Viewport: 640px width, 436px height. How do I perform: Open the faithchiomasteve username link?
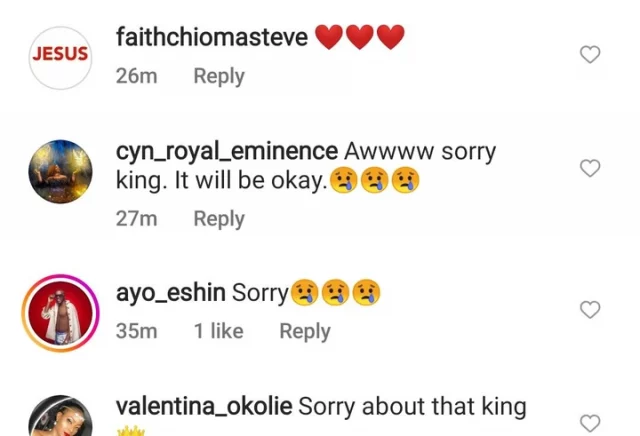[x=211, y=39]
